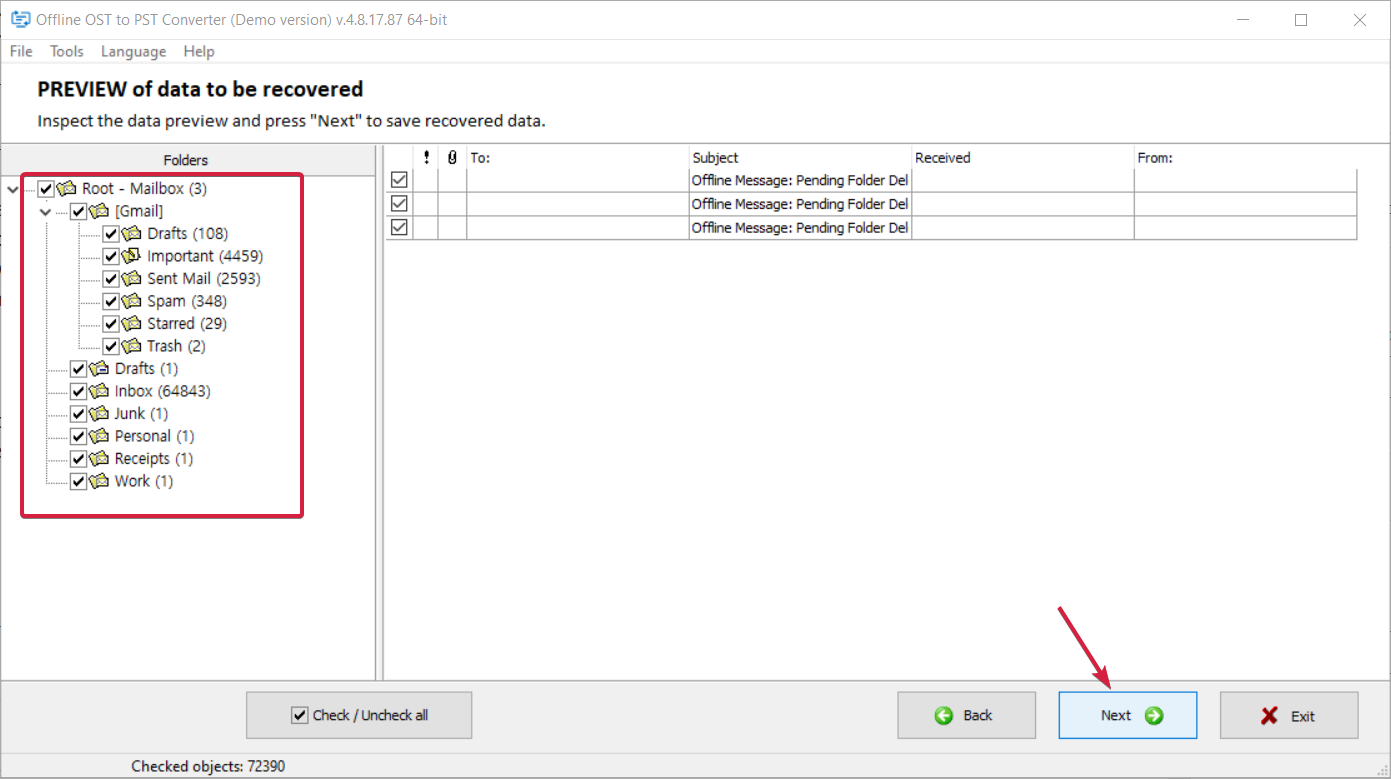This screenshot has width=1391, height=779.
Task: Deselect the Important (4459) checkbox
Action: (111, 256)
